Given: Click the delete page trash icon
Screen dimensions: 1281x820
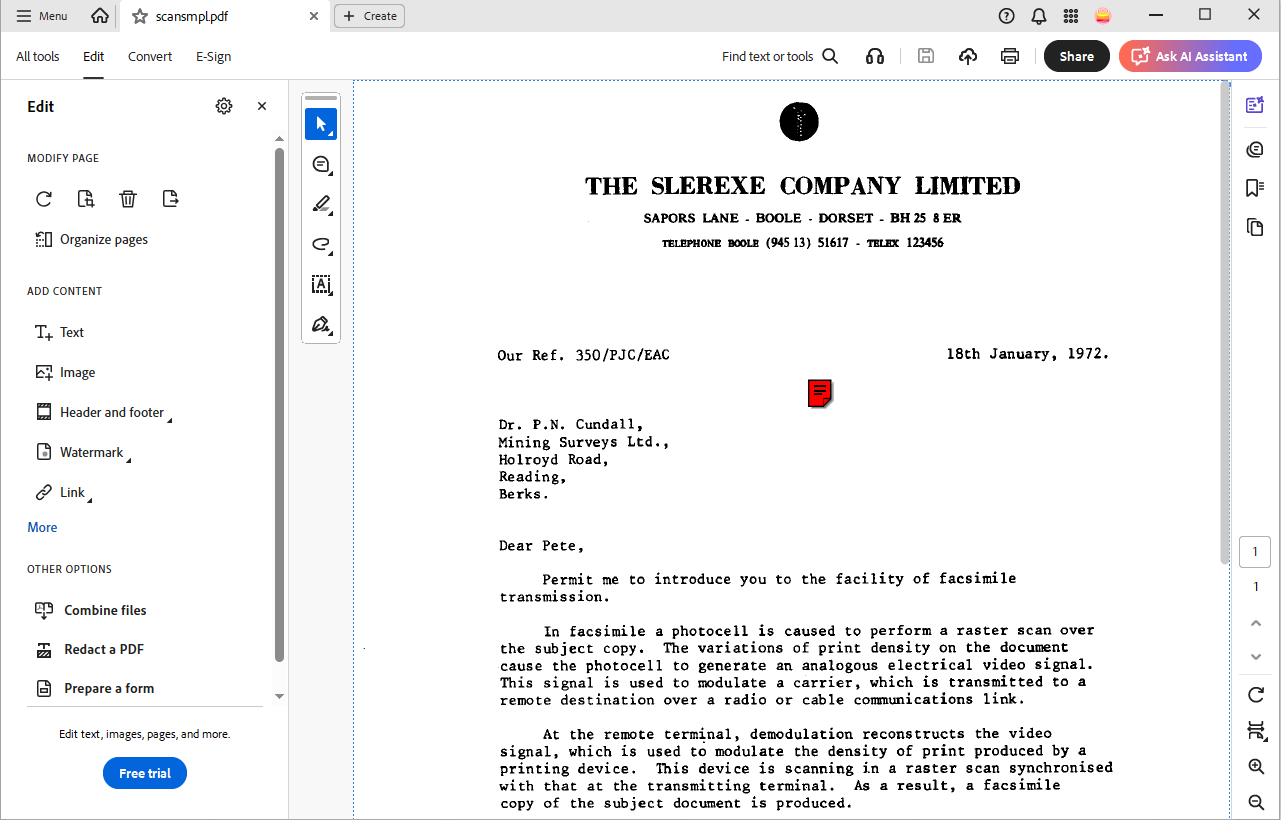Looking at the screenshot, I should point(128,199).
